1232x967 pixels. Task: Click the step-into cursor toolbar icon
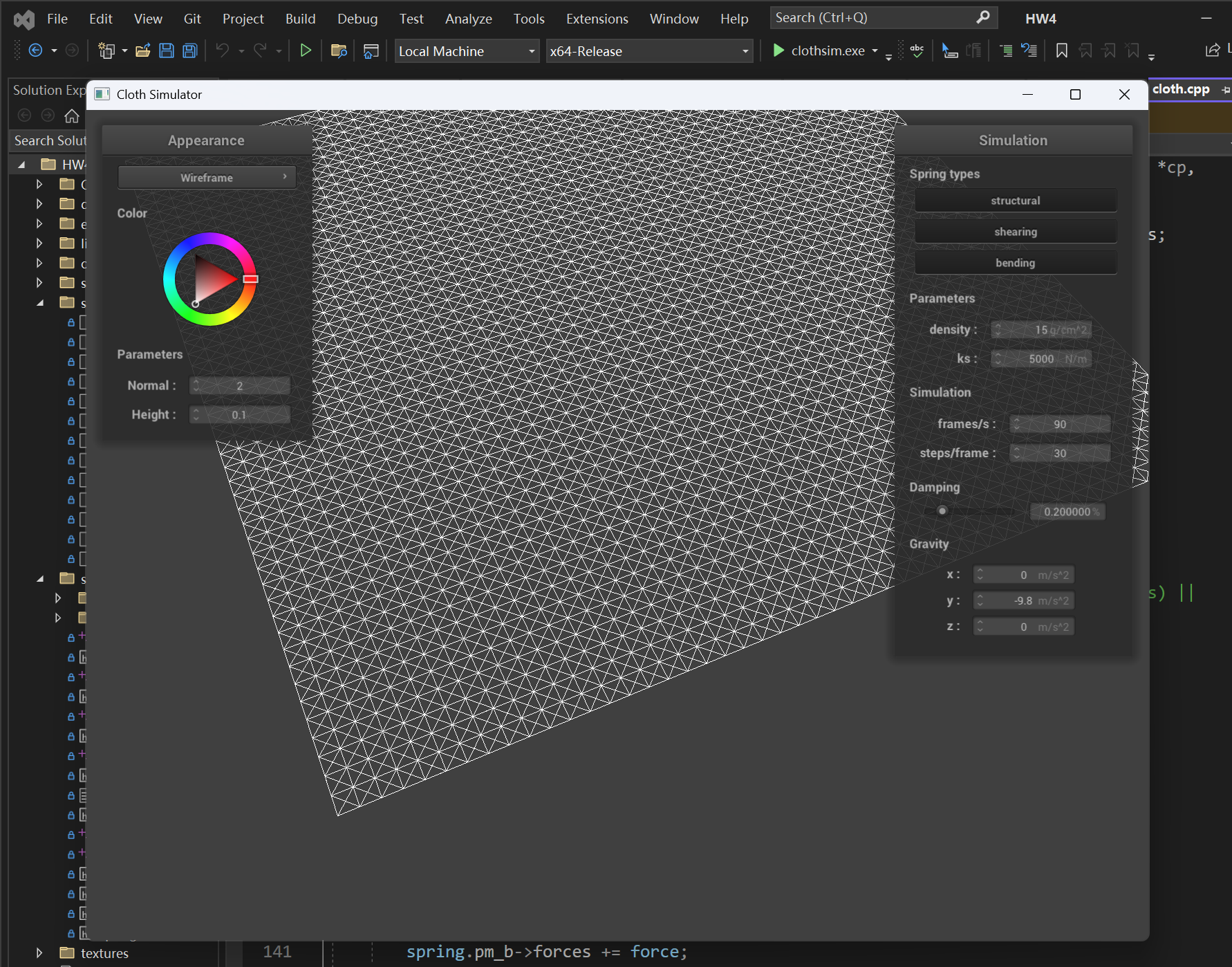coord(950,50)
